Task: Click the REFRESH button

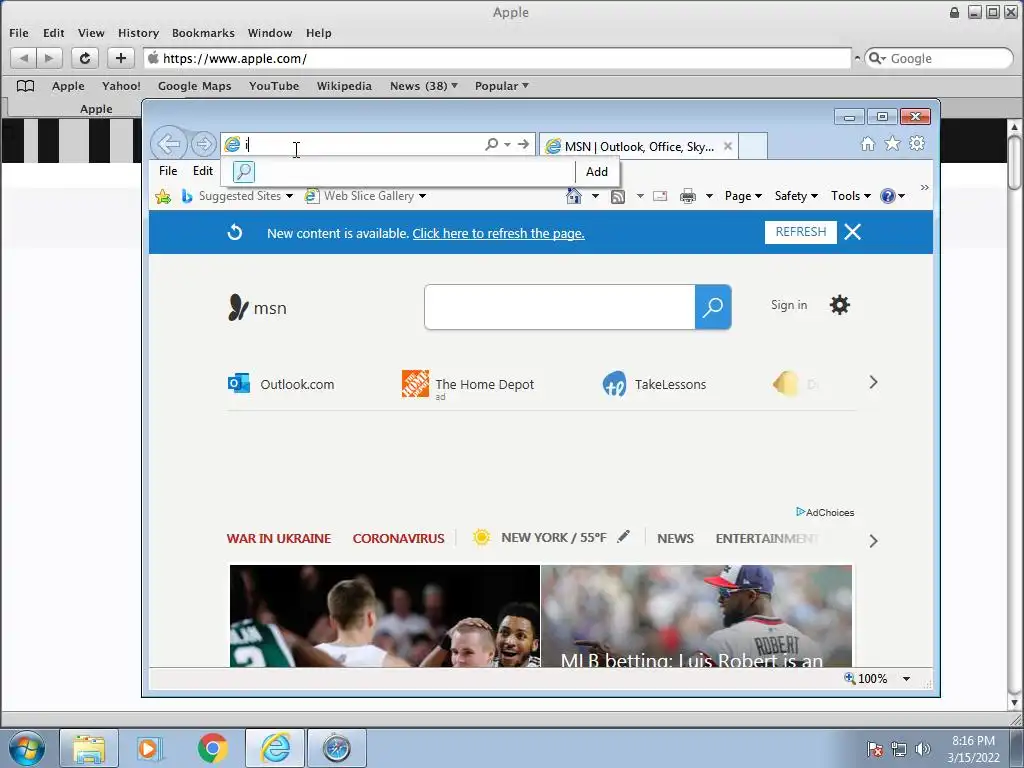Action: (x=801, y=232)
